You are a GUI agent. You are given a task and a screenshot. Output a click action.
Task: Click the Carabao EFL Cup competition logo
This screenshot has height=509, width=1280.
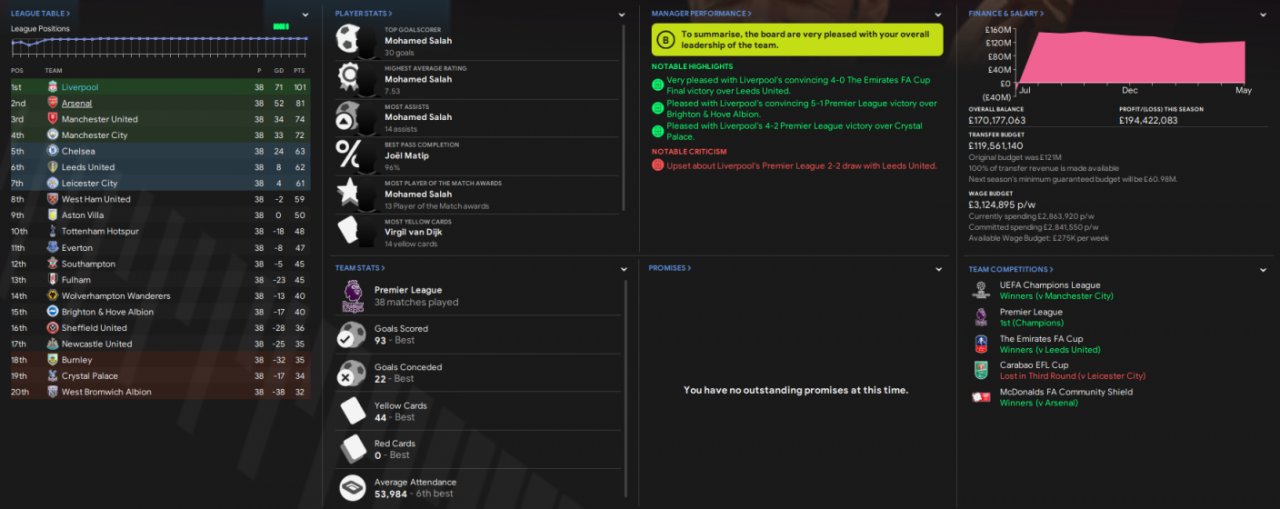981,370
